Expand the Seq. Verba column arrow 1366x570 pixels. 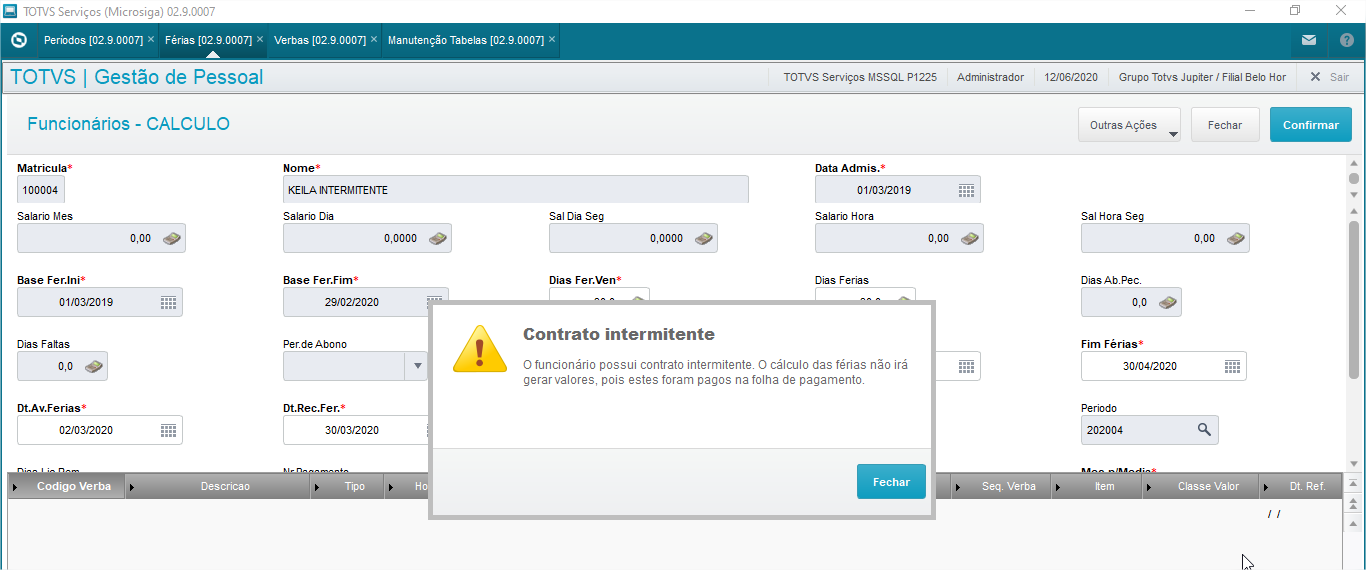tap(957, 487)
